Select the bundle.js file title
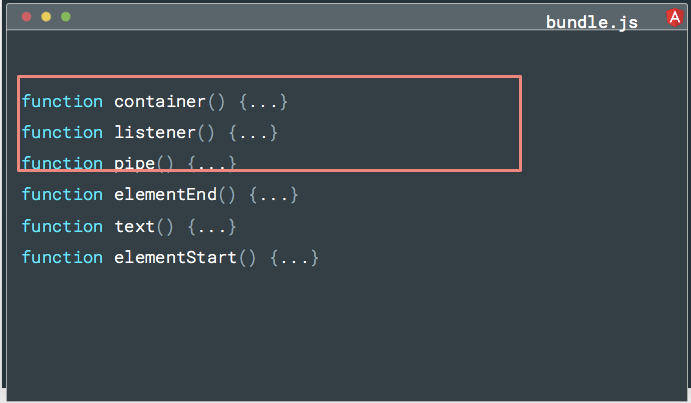This screenshot has width=691, height=403. 591,22
